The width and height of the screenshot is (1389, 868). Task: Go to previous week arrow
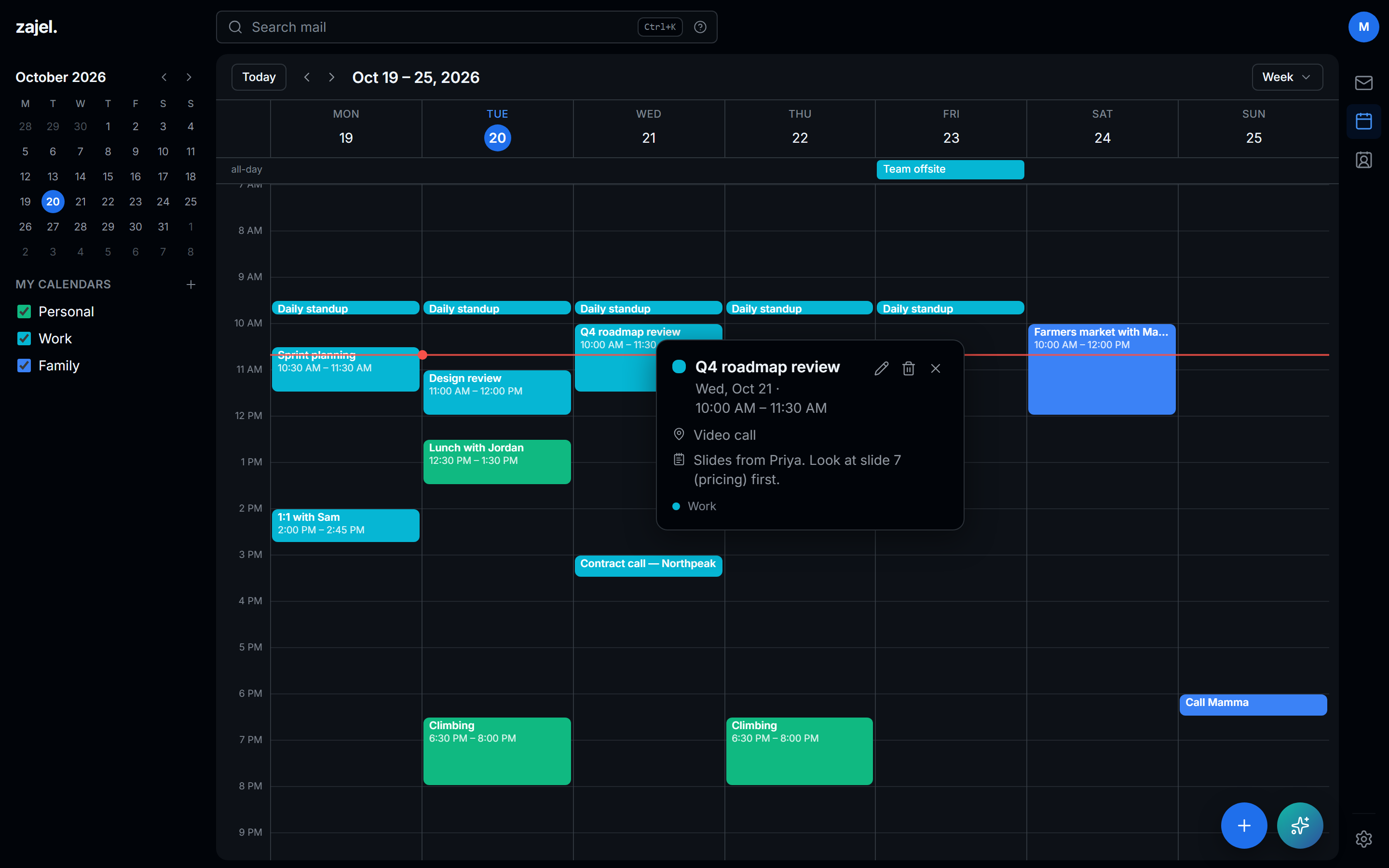tap(307, 77)
